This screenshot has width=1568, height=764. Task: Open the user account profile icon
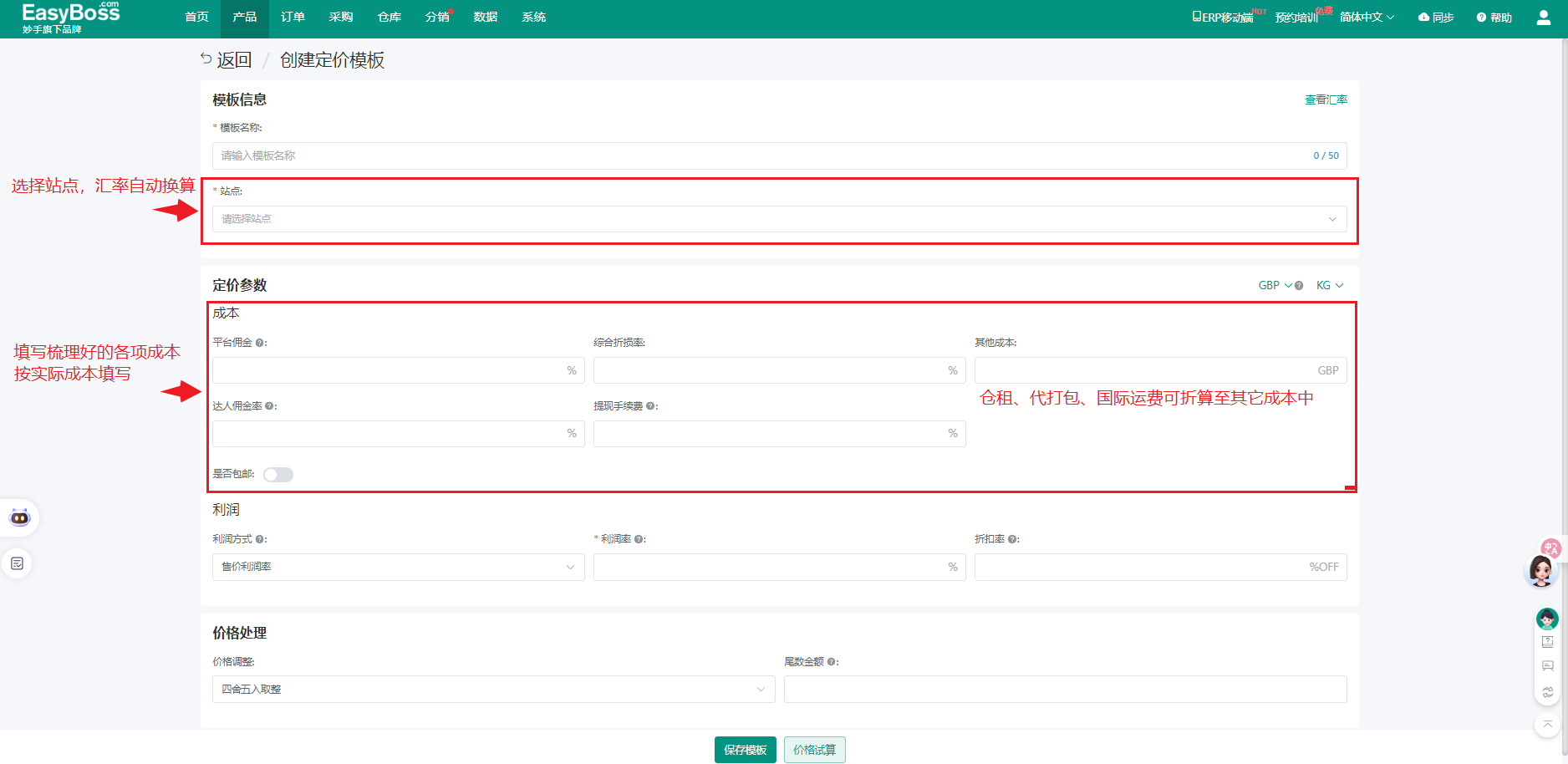click(x=1543, y=18)
